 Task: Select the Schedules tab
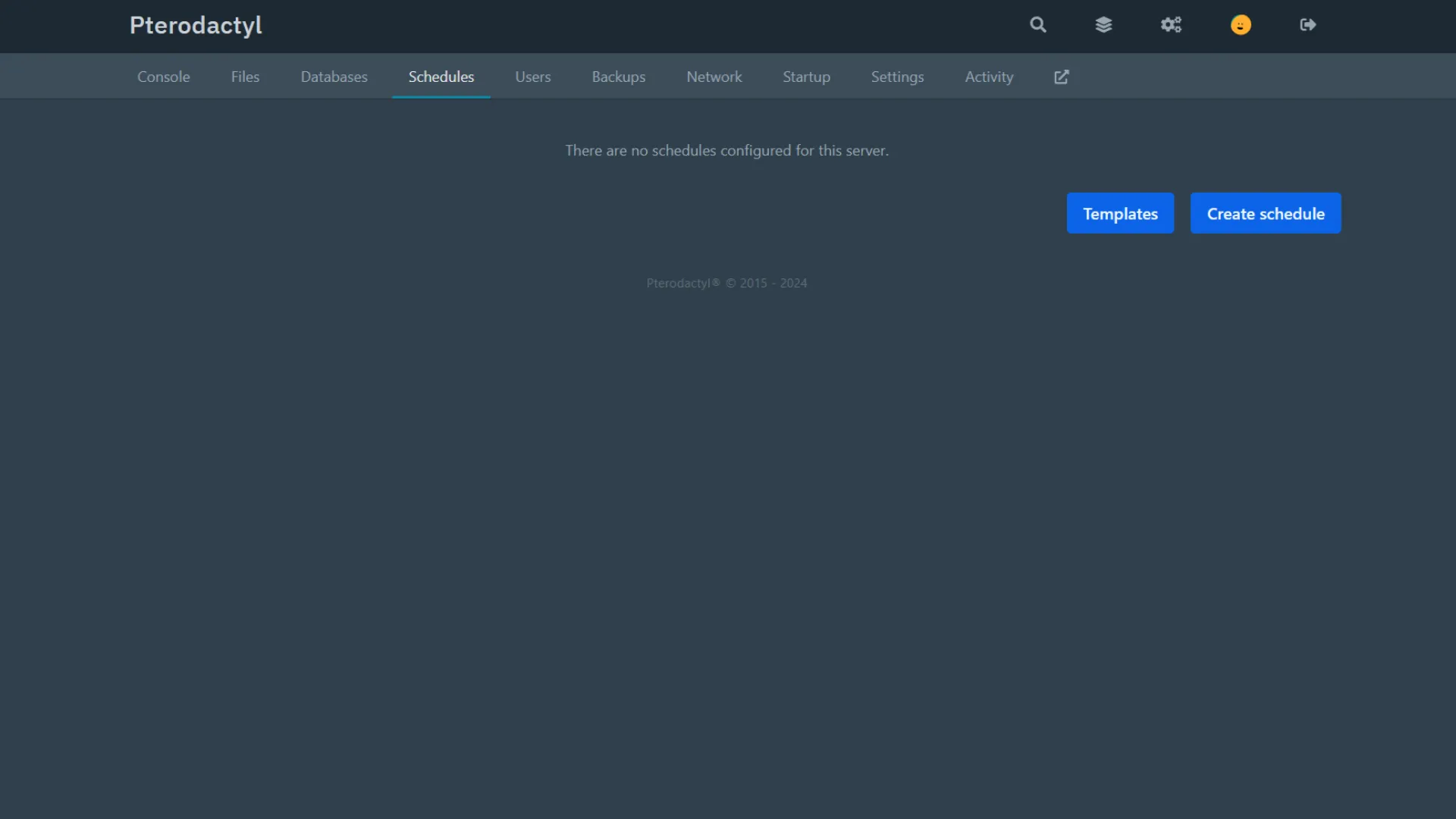441,77
